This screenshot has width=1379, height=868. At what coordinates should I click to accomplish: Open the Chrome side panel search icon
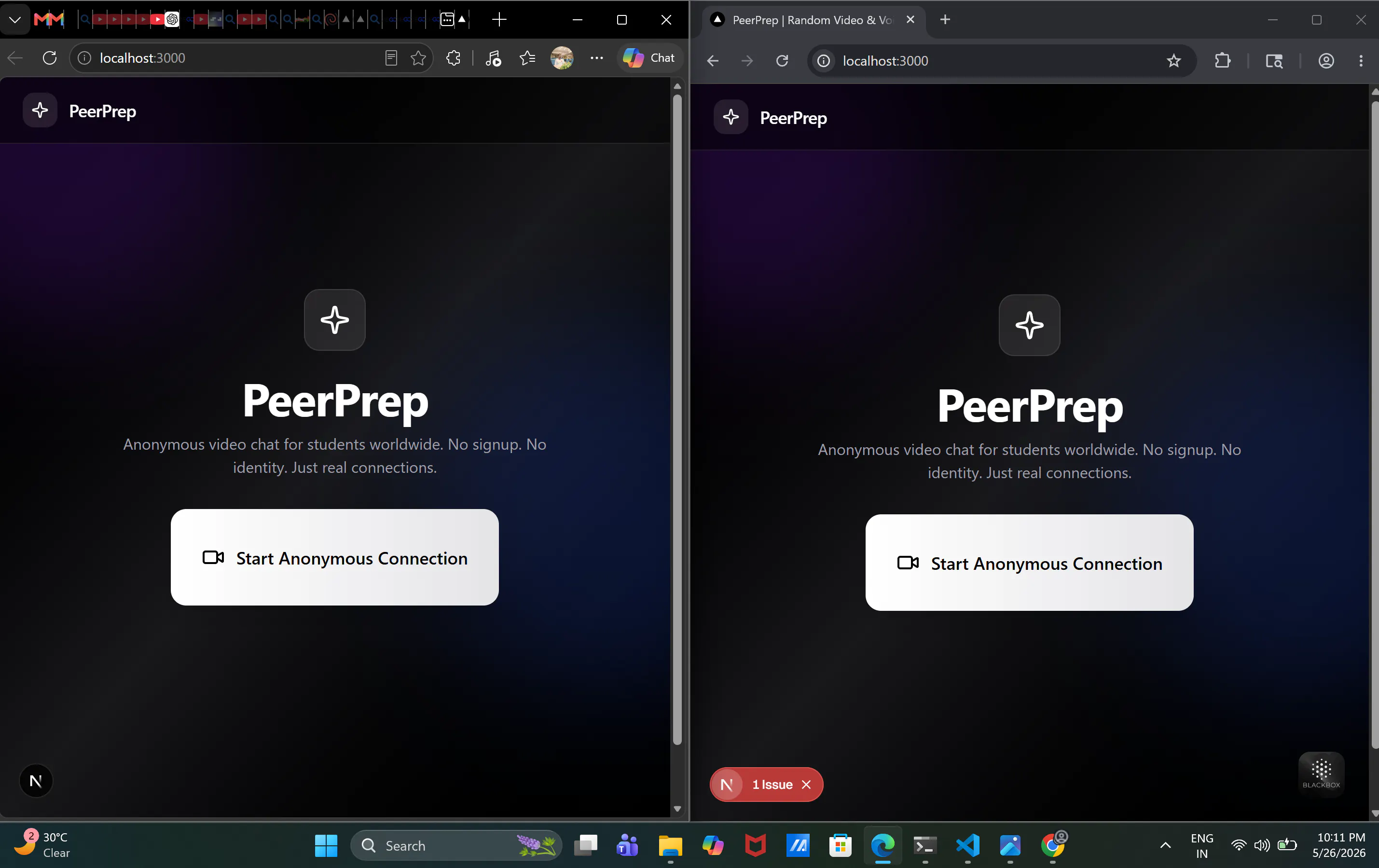click(1274, 61)
